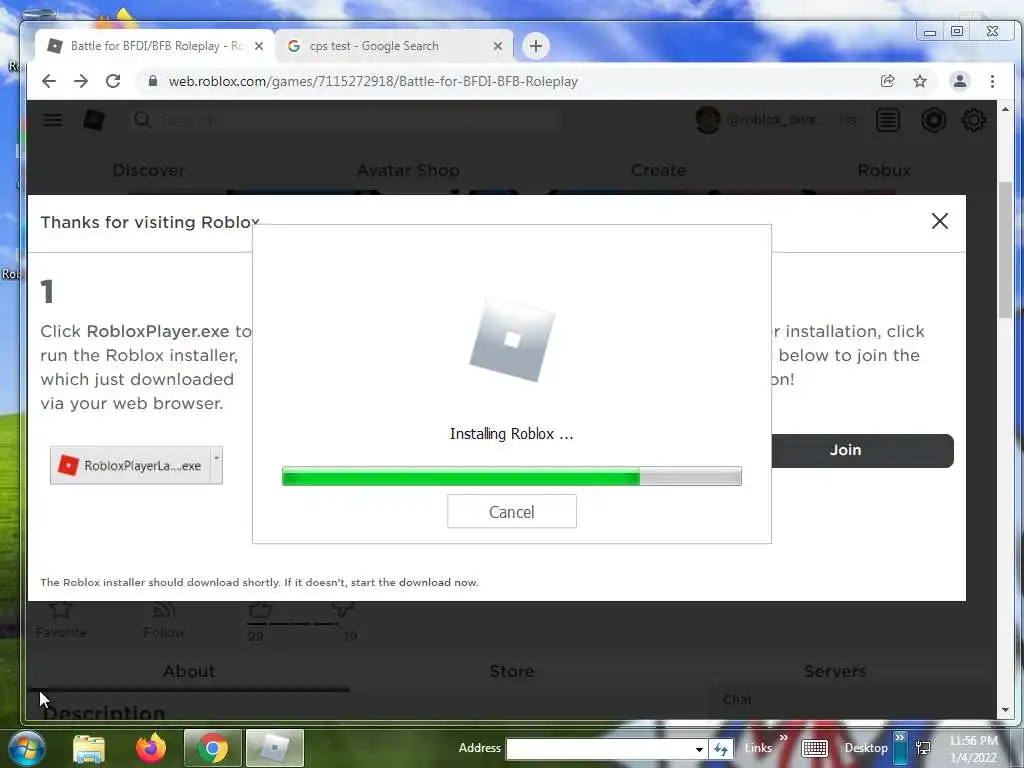The image size is (1024, 768).
Task: Open the Avatar Shop nav item
Action: 408,170
